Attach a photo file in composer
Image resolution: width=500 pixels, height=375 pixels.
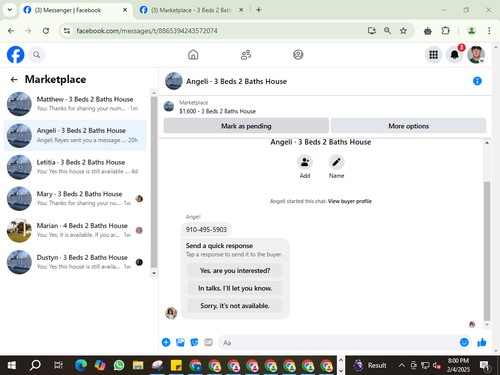click(180, 342)
